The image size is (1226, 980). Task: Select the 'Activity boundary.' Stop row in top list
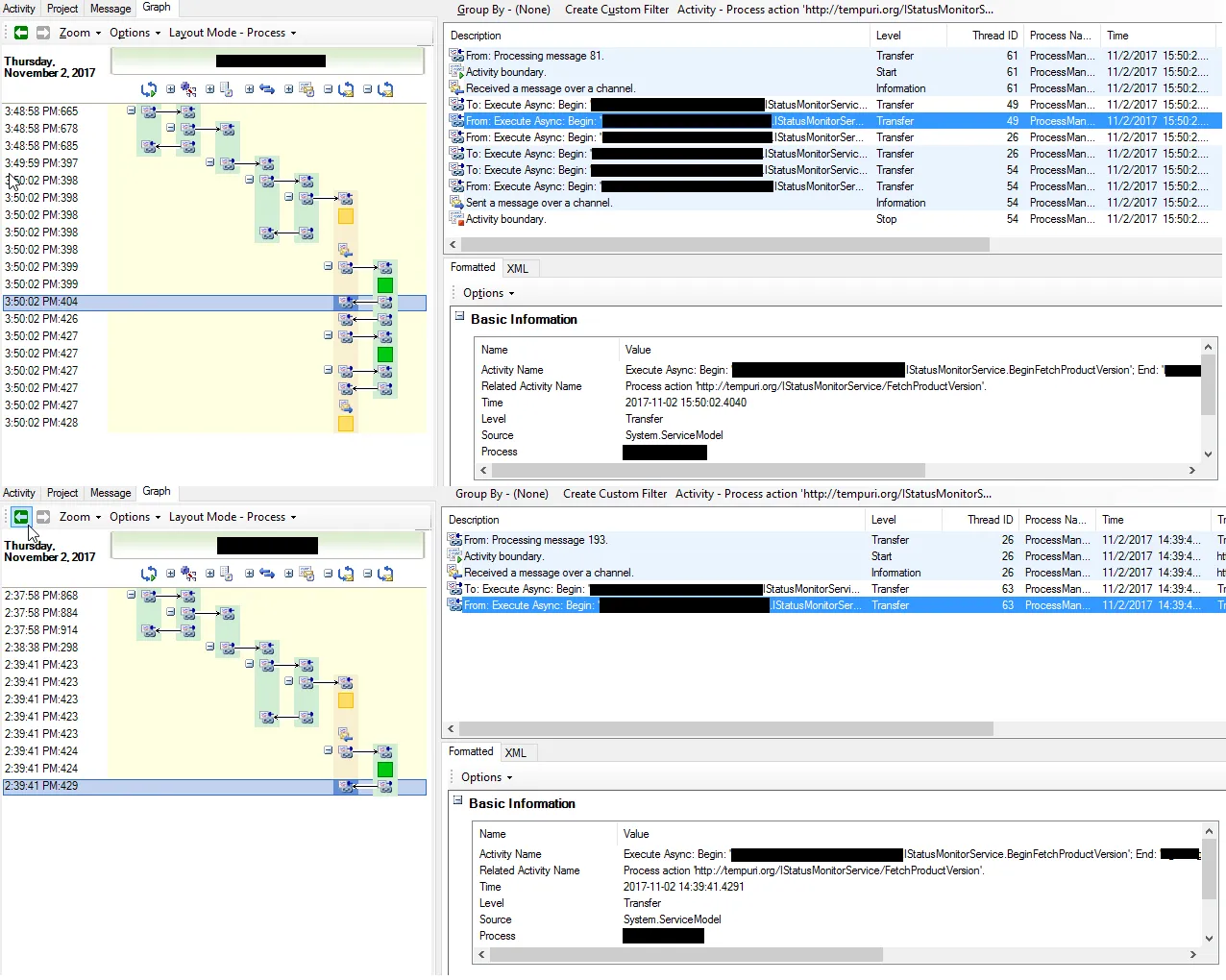pyautogui.click(x=834, y=219)
